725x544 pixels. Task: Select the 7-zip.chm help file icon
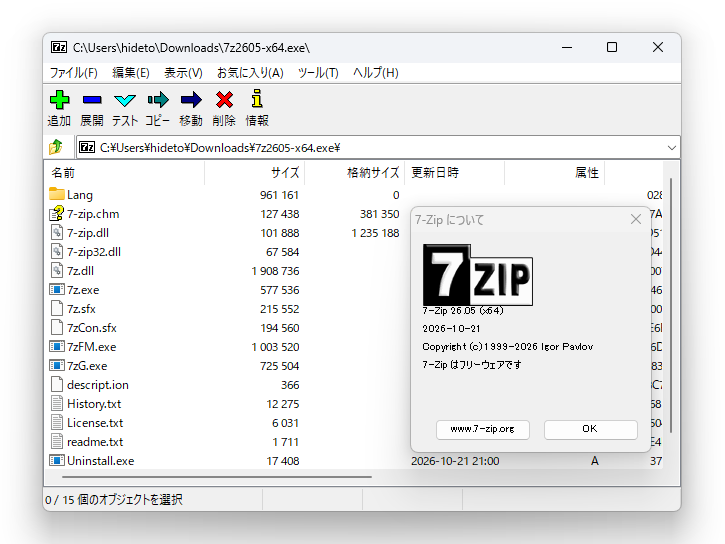[56, 213]
